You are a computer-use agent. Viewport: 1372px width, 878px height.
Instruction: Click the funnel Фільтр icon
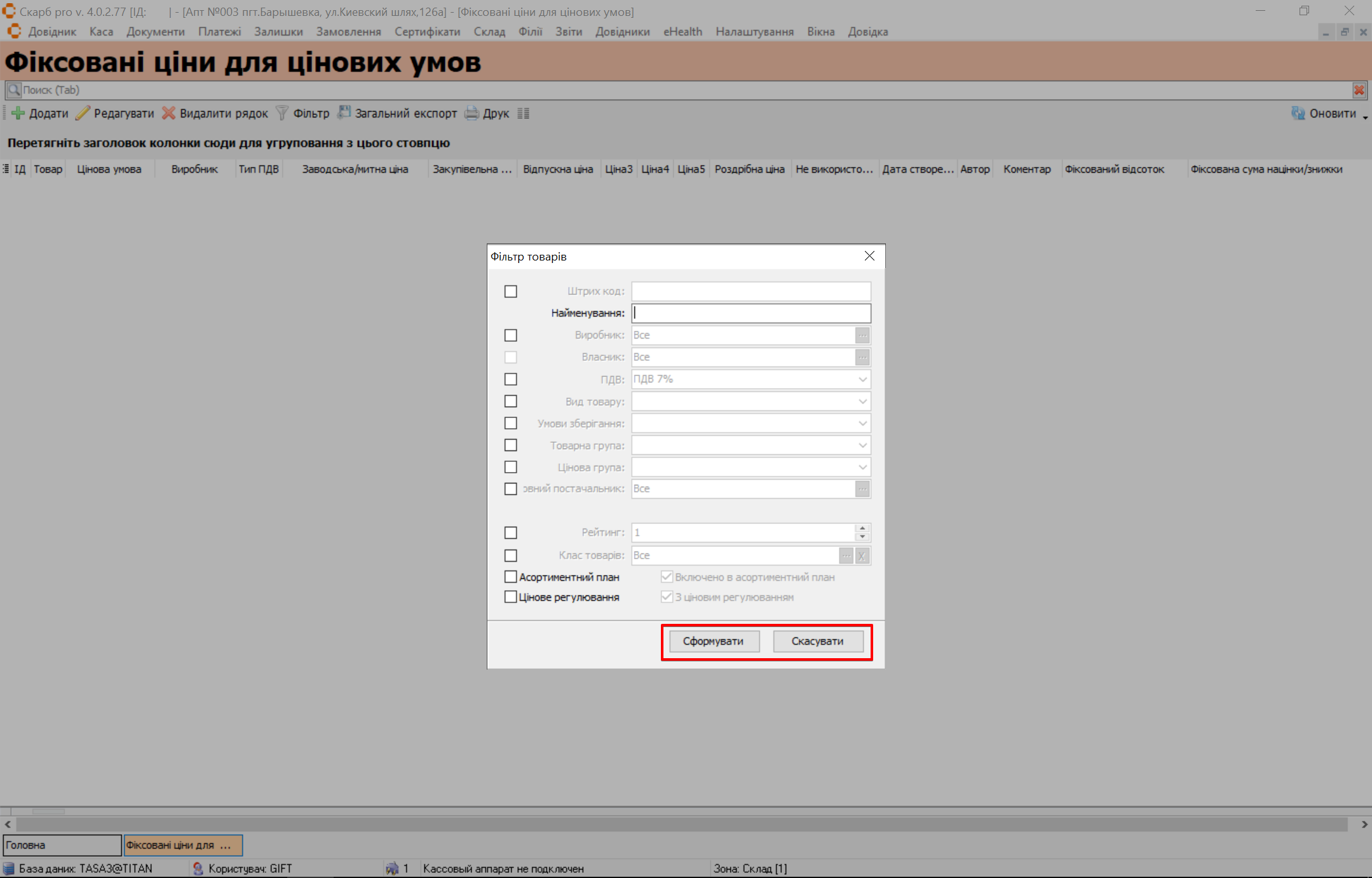click(x=282, y=113)
